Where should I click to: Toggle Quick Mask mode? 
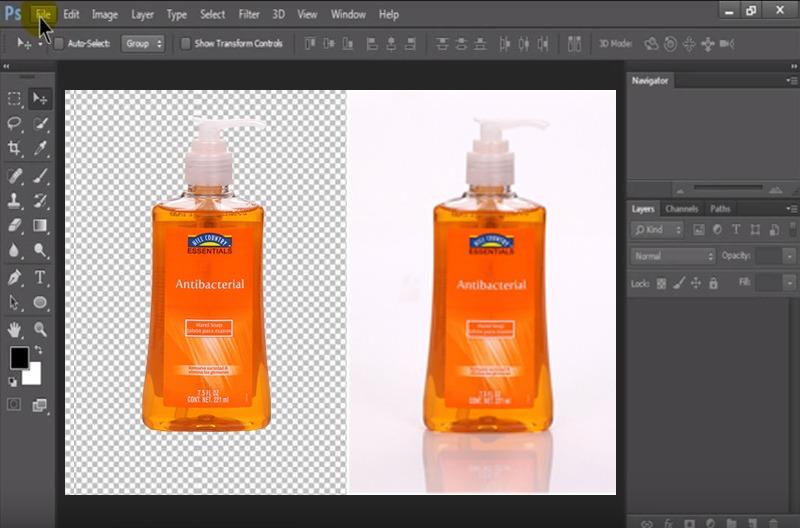tap(14, 405)
